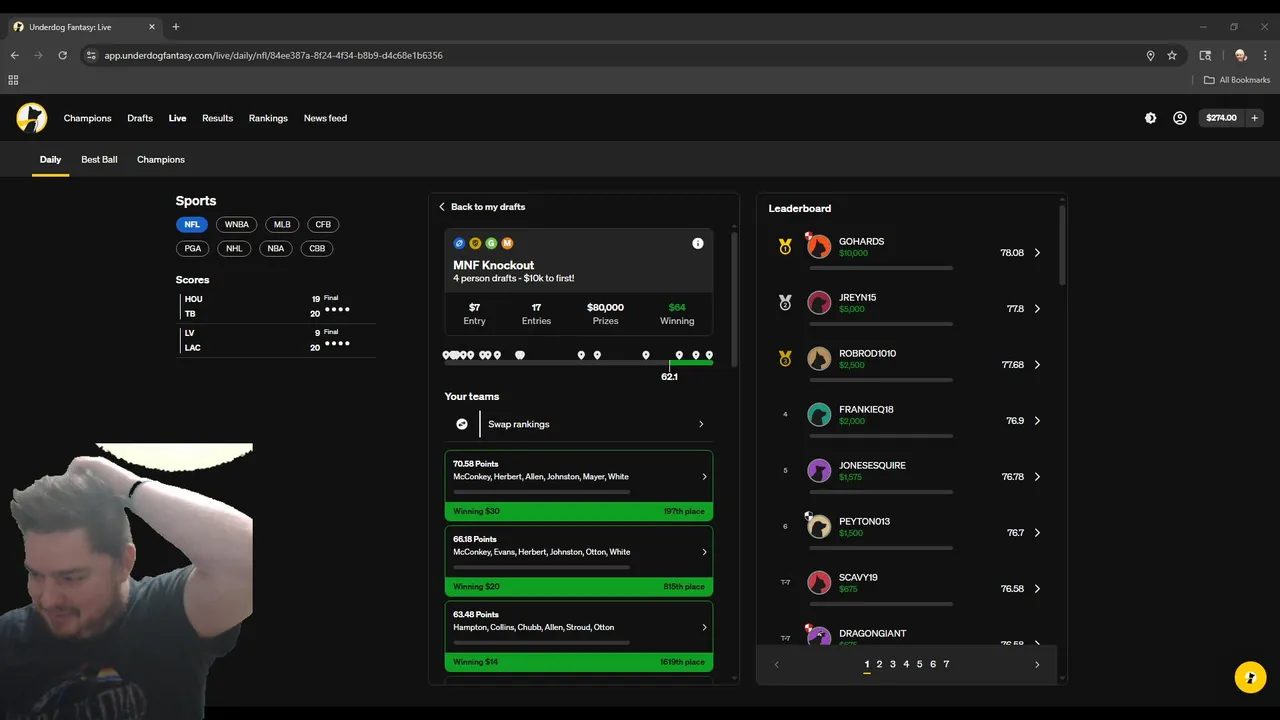Go to leaderboard page 2
This screenshot has height=720, width=1280.
click(880, 664)
